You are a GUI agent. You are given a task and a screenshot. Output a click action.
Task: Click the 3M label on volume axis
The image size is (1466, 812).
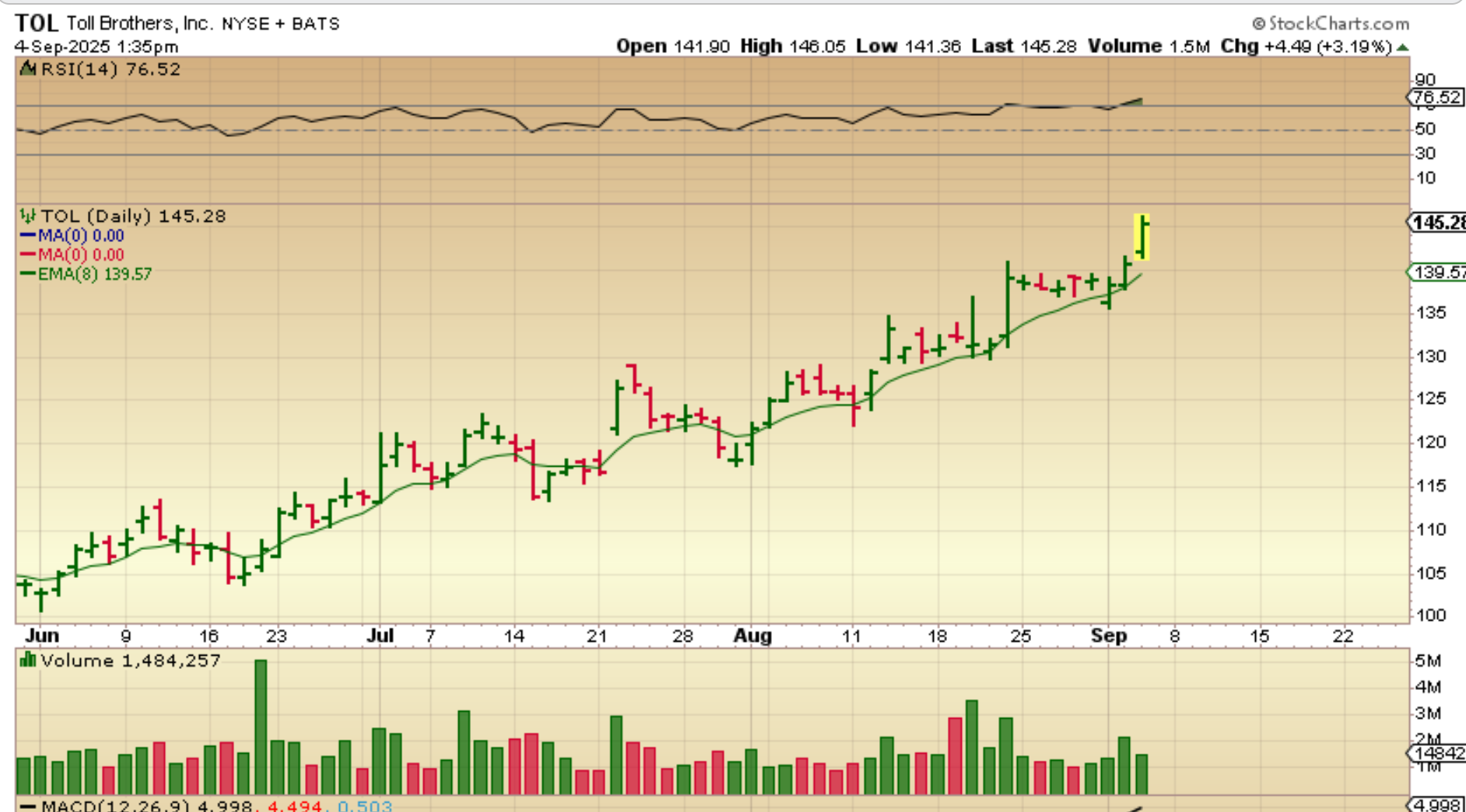click(1429, 713)
